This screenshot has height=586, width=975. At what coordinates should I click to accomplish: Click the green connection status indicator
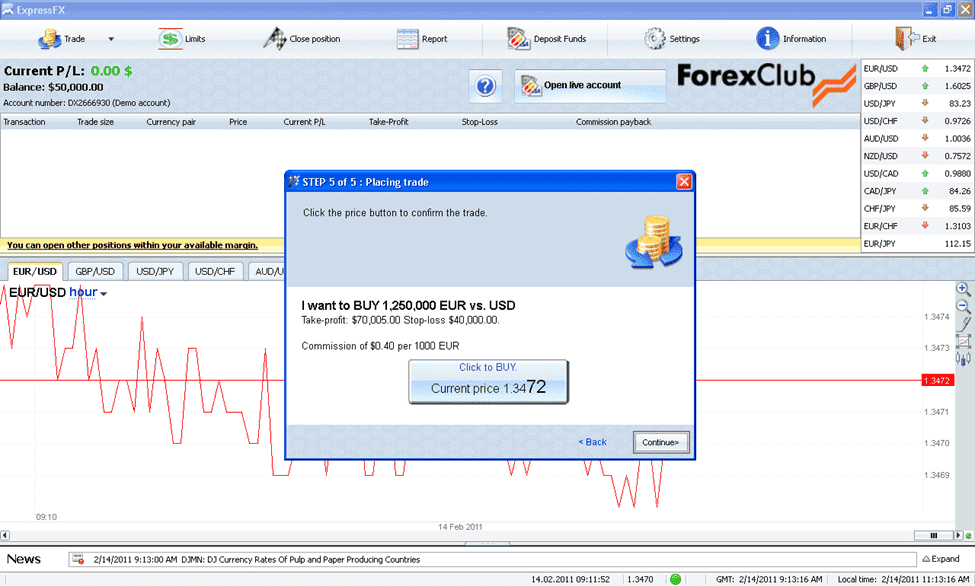pyautogui.click(x=675, y=579)
